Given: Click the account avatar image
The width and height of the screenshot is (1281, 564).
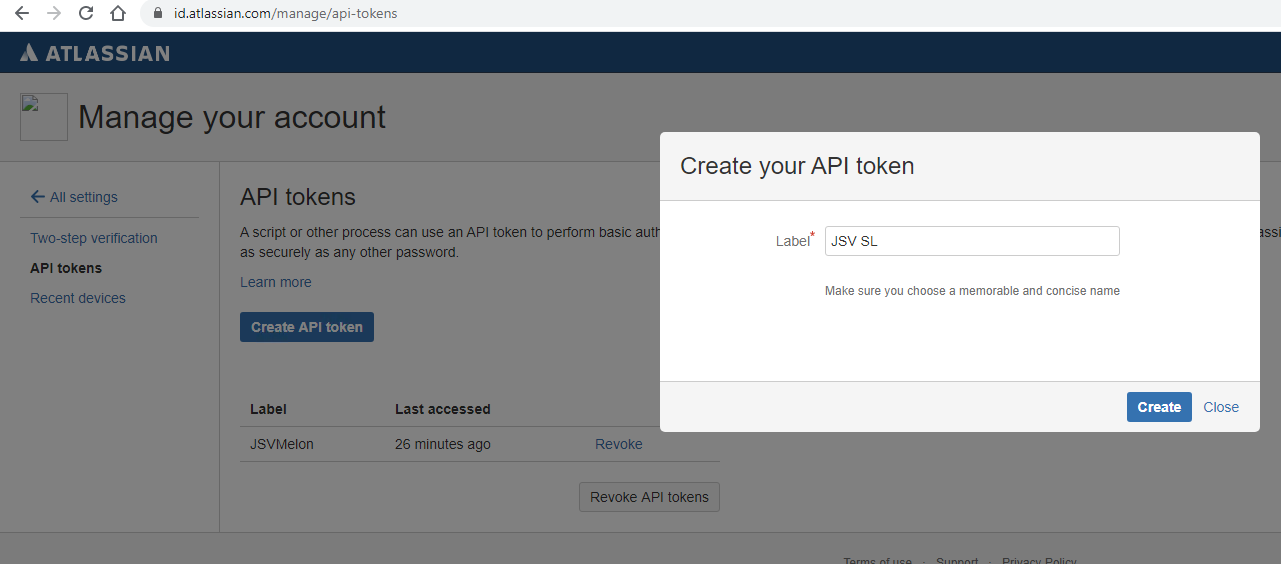Looking at the screenshot, I should [44, 117].
